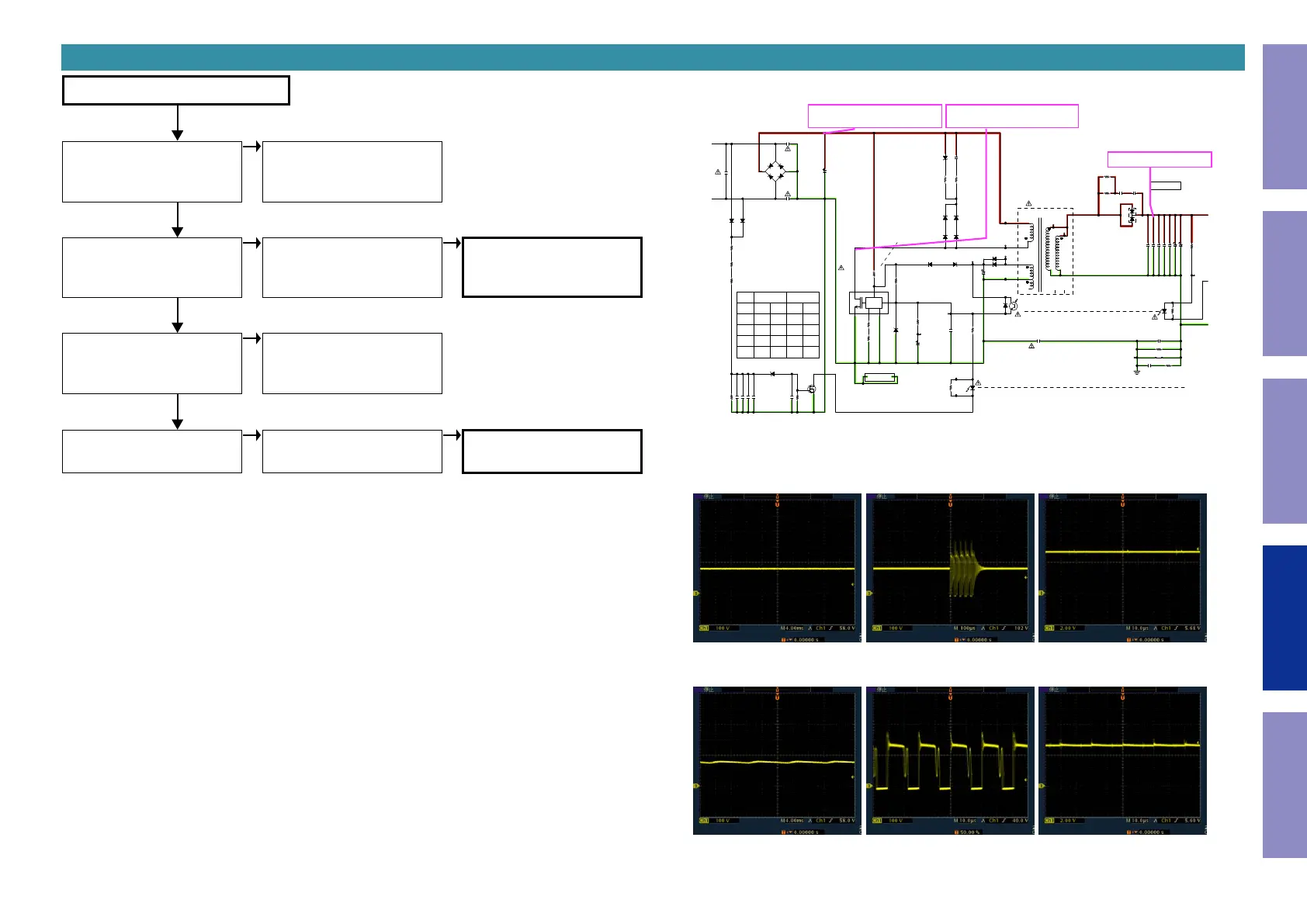Open the bottom-left scope capture with rippled trace

(x=777, y=760)
